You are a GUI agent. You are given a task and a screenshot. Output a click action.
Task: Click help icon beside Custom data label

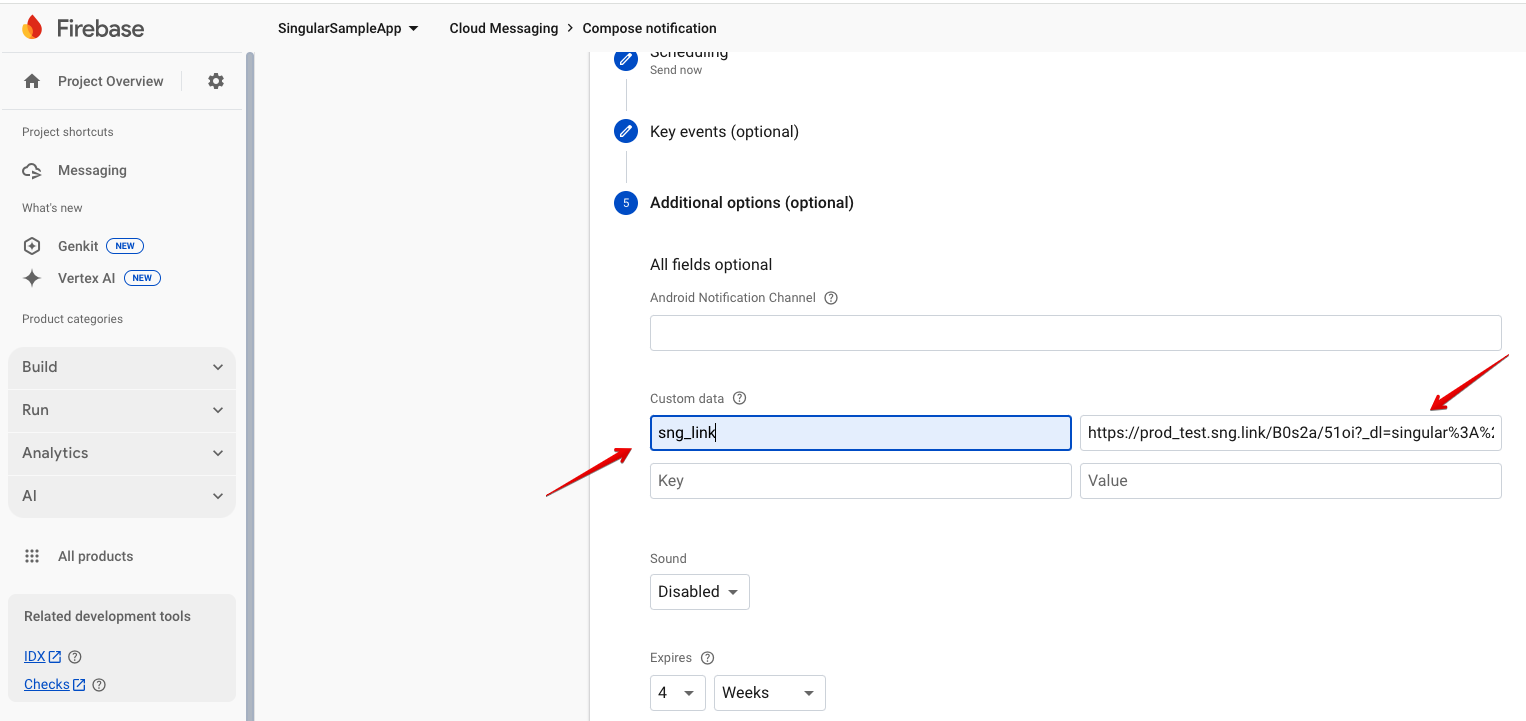[739, 398]
